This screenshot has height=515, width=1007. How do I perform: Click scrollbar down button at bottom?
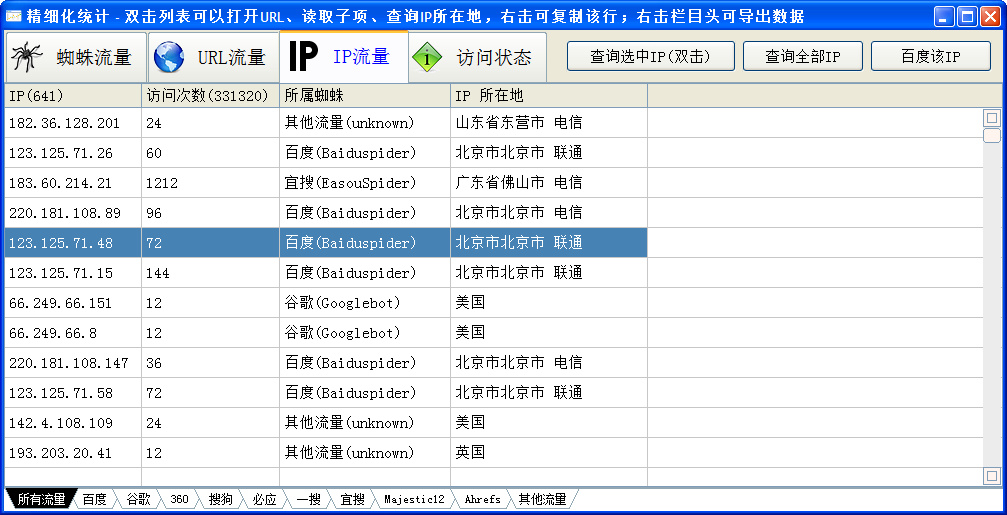coord(992,476)
